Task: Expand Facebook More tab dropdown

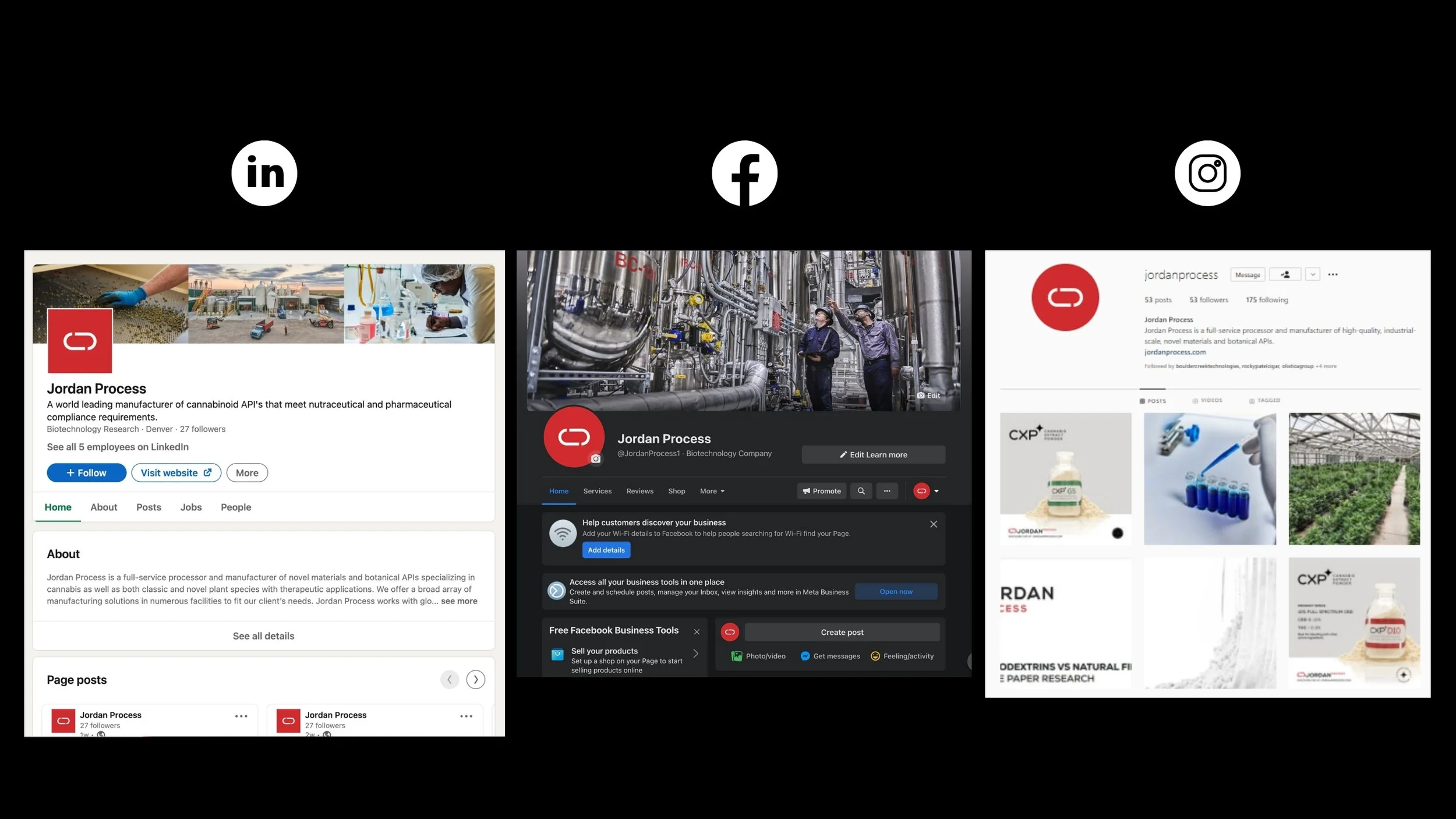Action: (x=712, y=491)
